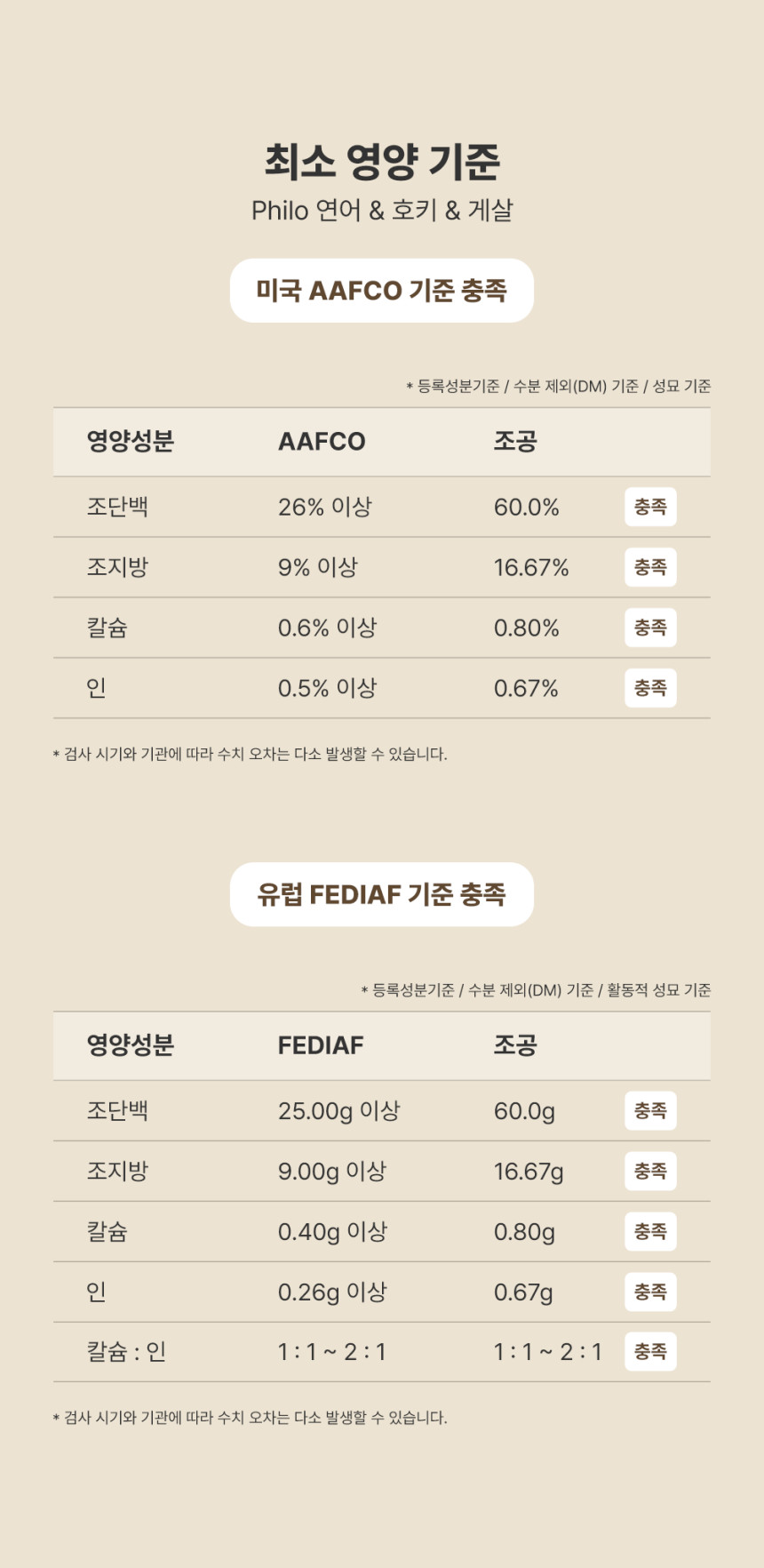Click 충족 tag in AAFCO 조지방 row

(650, 567)
